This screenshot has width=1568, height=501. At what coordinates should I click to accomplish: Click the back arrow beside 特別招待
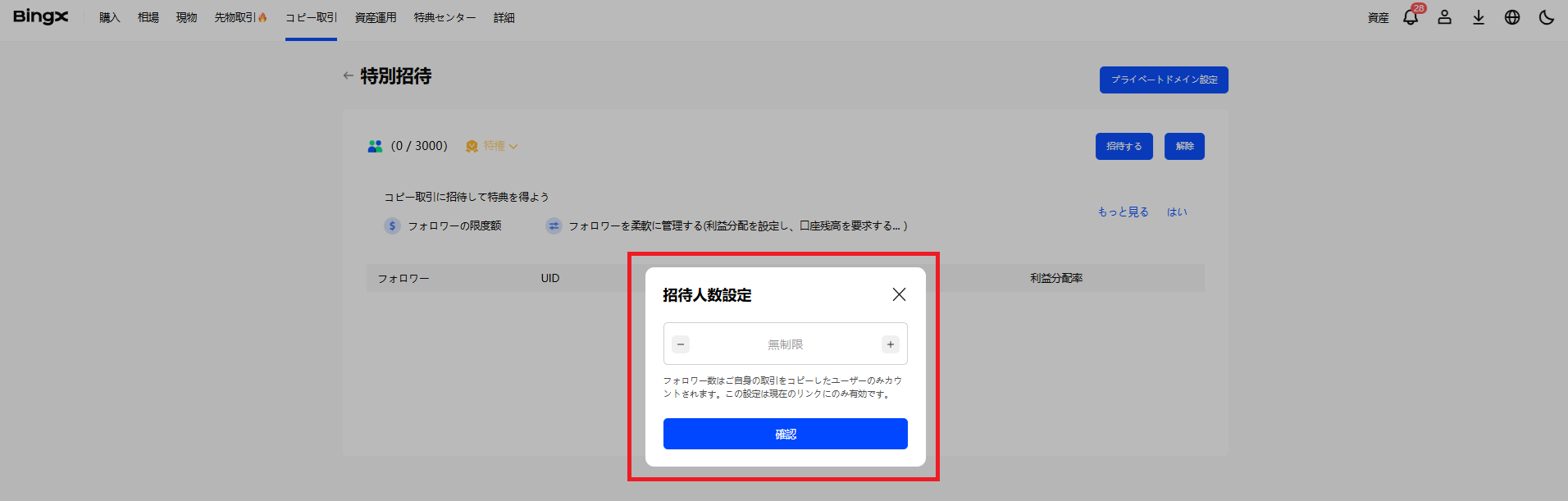tap(349, 75)
